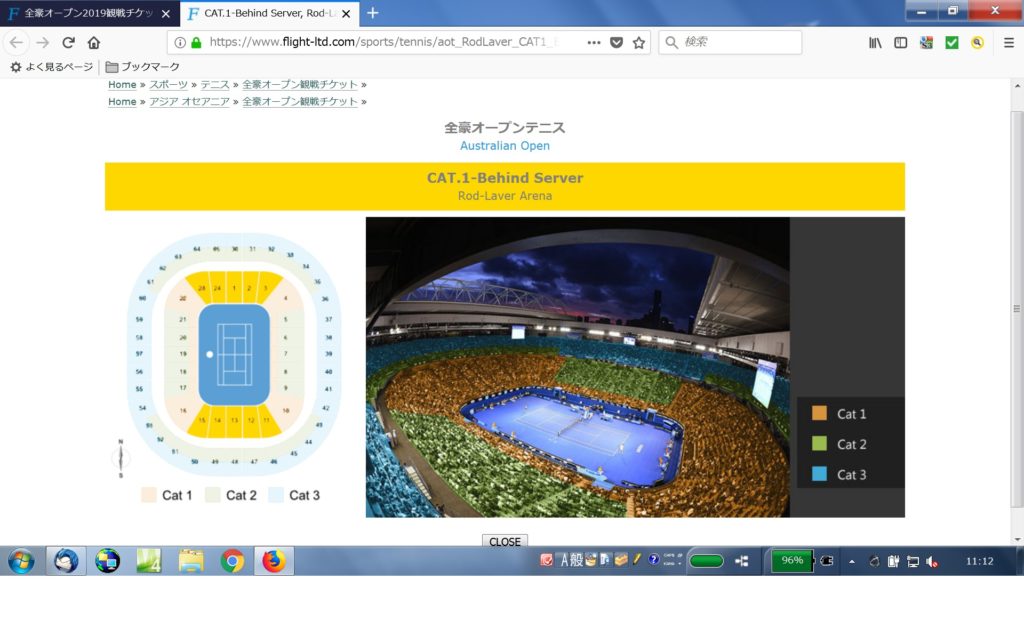Open a new browser tab
Image resolution: width=1024 pixels, height=621 pixels.
coord(373,13)
